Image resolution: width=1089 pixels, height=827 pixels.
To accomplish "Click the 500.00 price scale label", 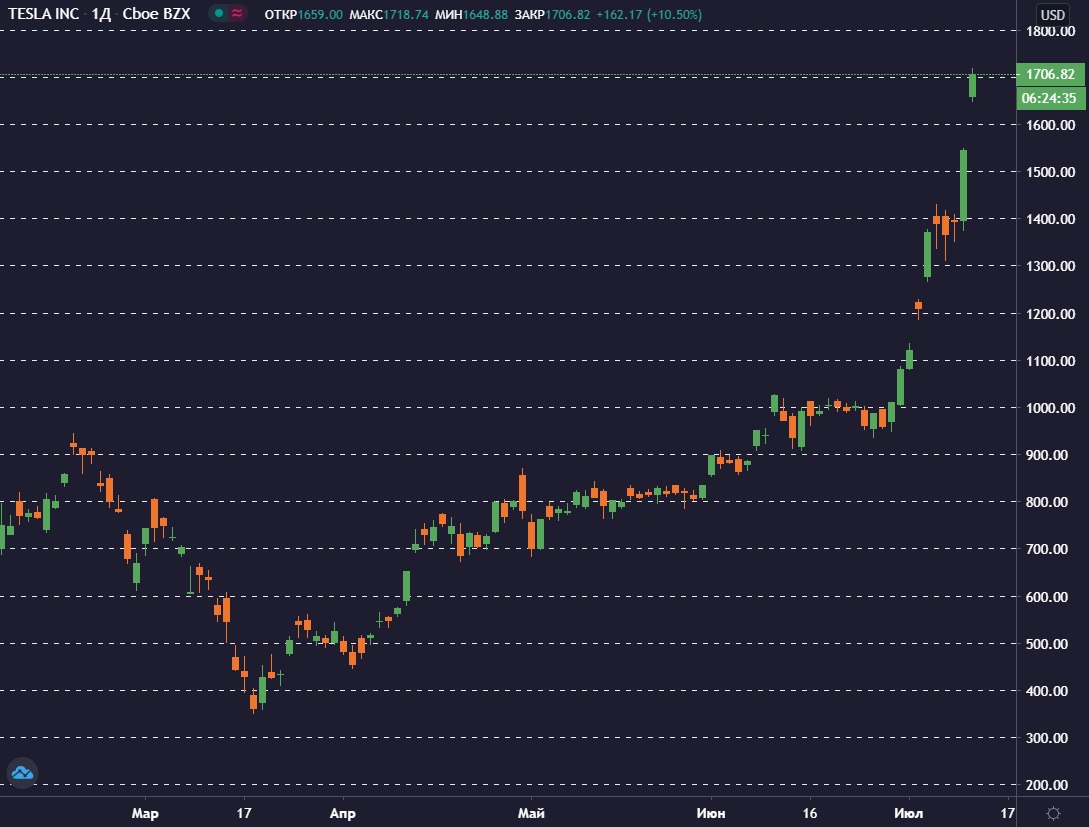I will [x=1047, y=644].
